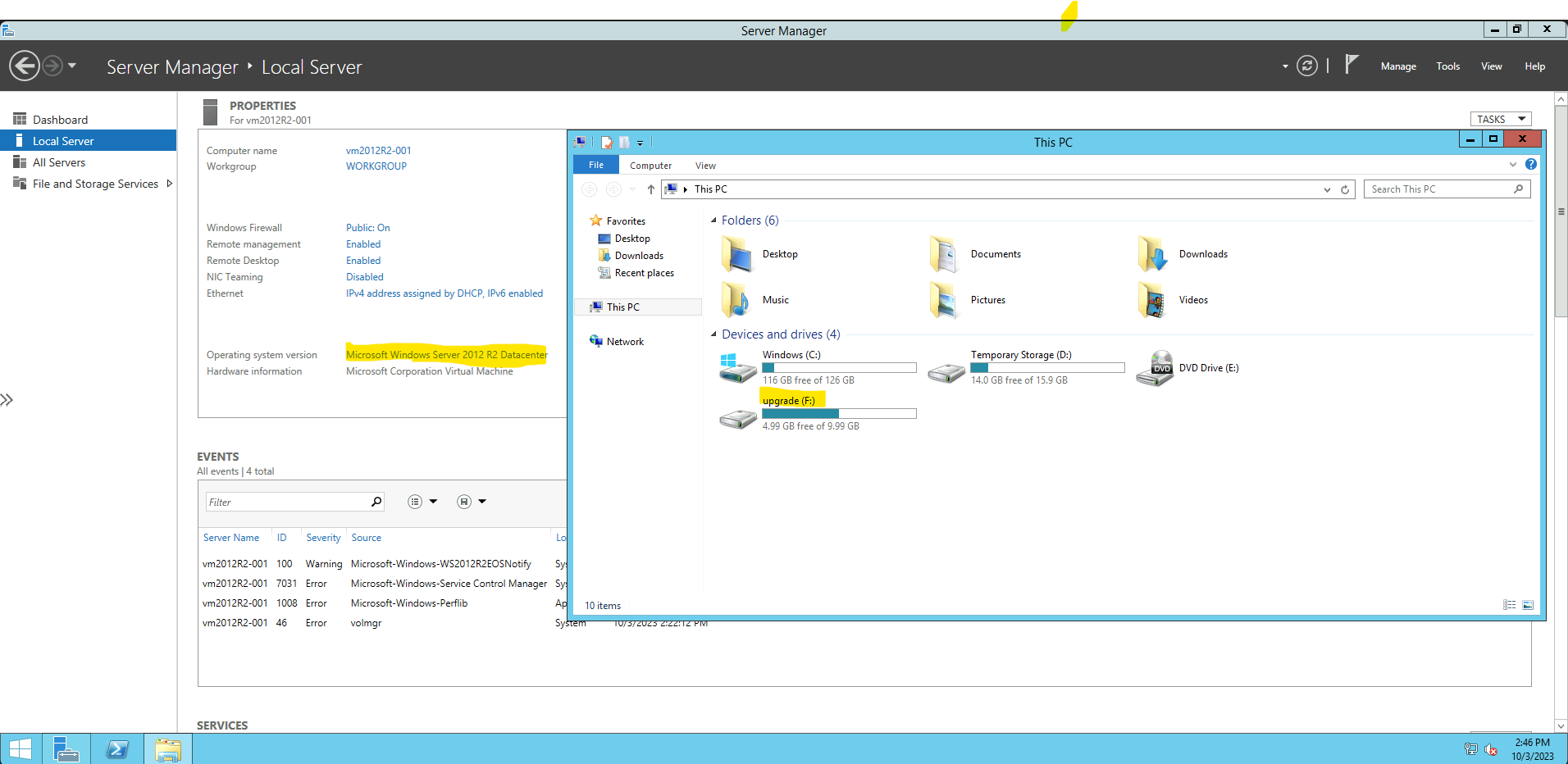
Task: Expand File and Storage Services arrow
Action: pos(169,184)
